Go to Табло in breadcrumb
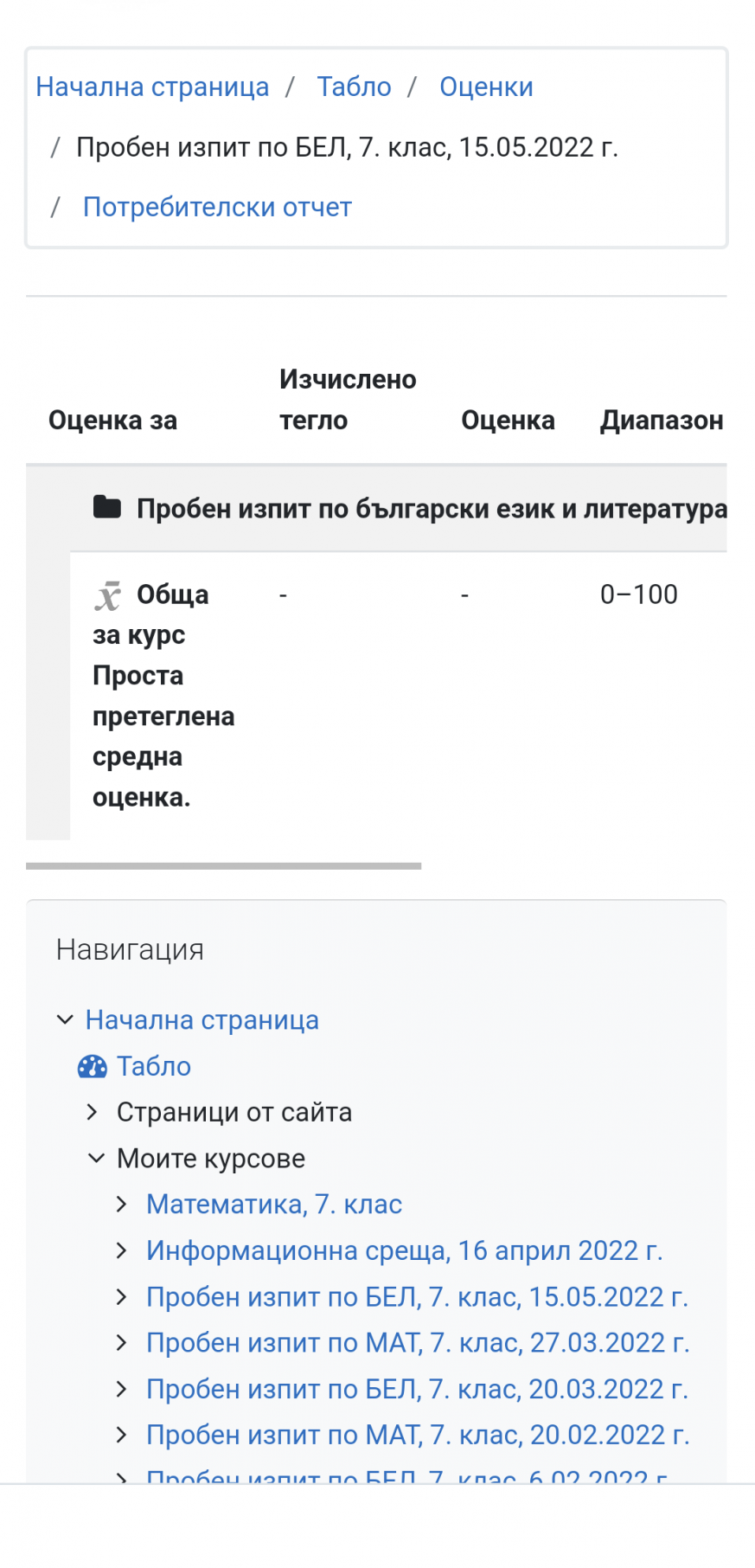This screenshot has width=755, height=1568. 354,87
